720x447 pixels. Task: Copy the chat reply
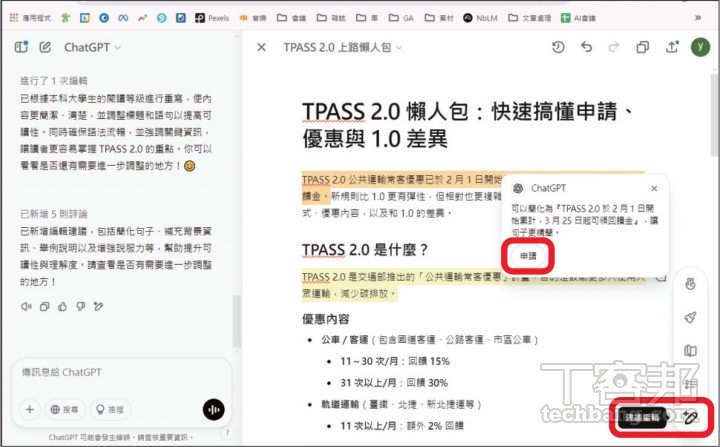coord(45,306)
